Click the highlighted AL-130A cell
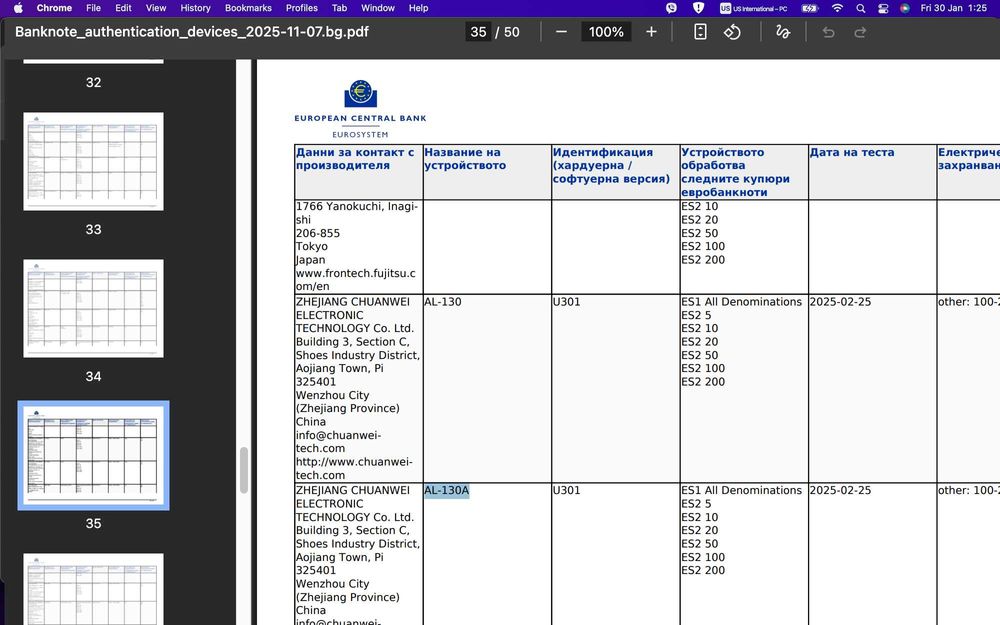 pos(446,490)
